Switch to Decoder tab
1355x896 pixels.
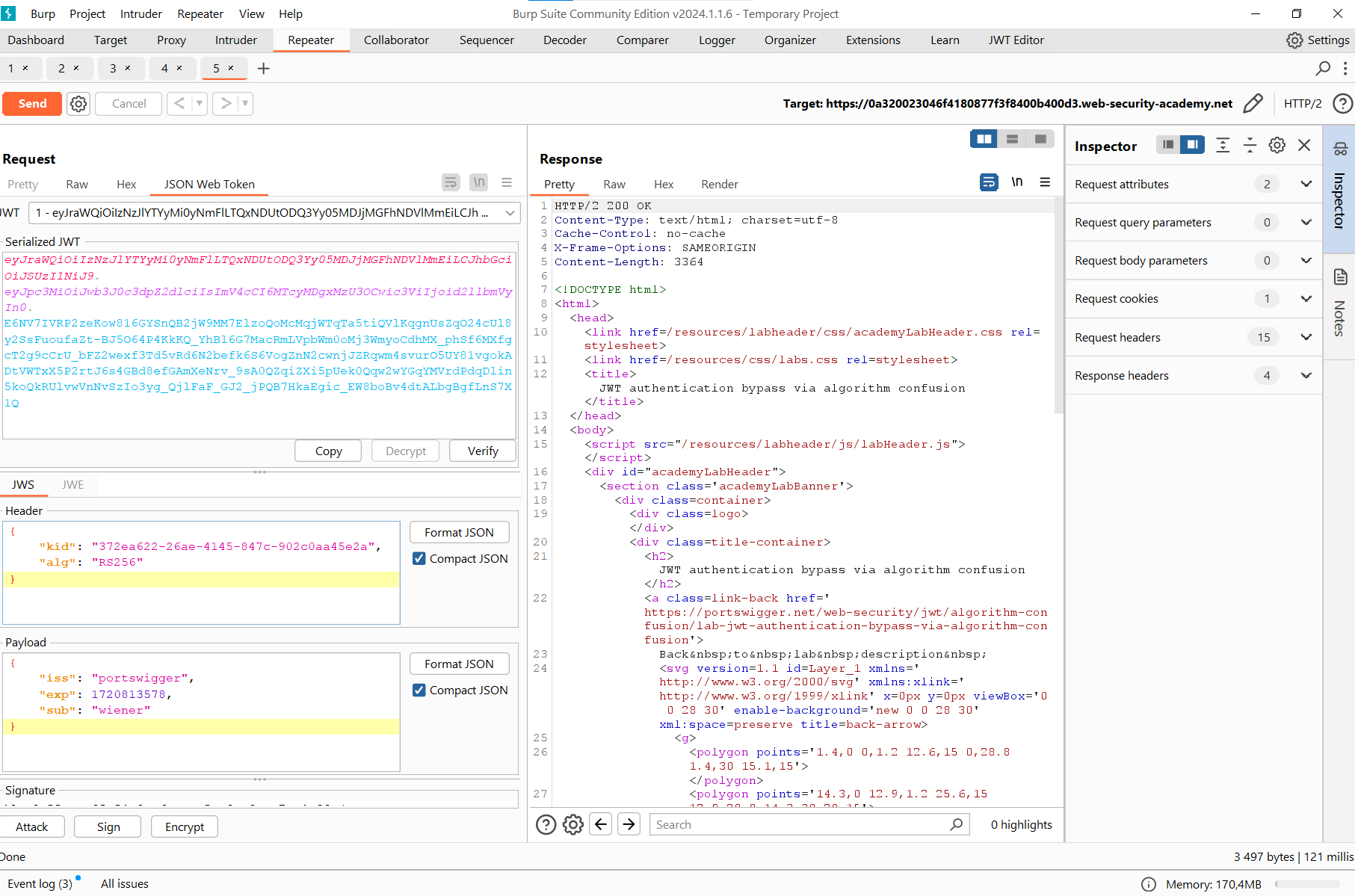click(x=565, y=40)
